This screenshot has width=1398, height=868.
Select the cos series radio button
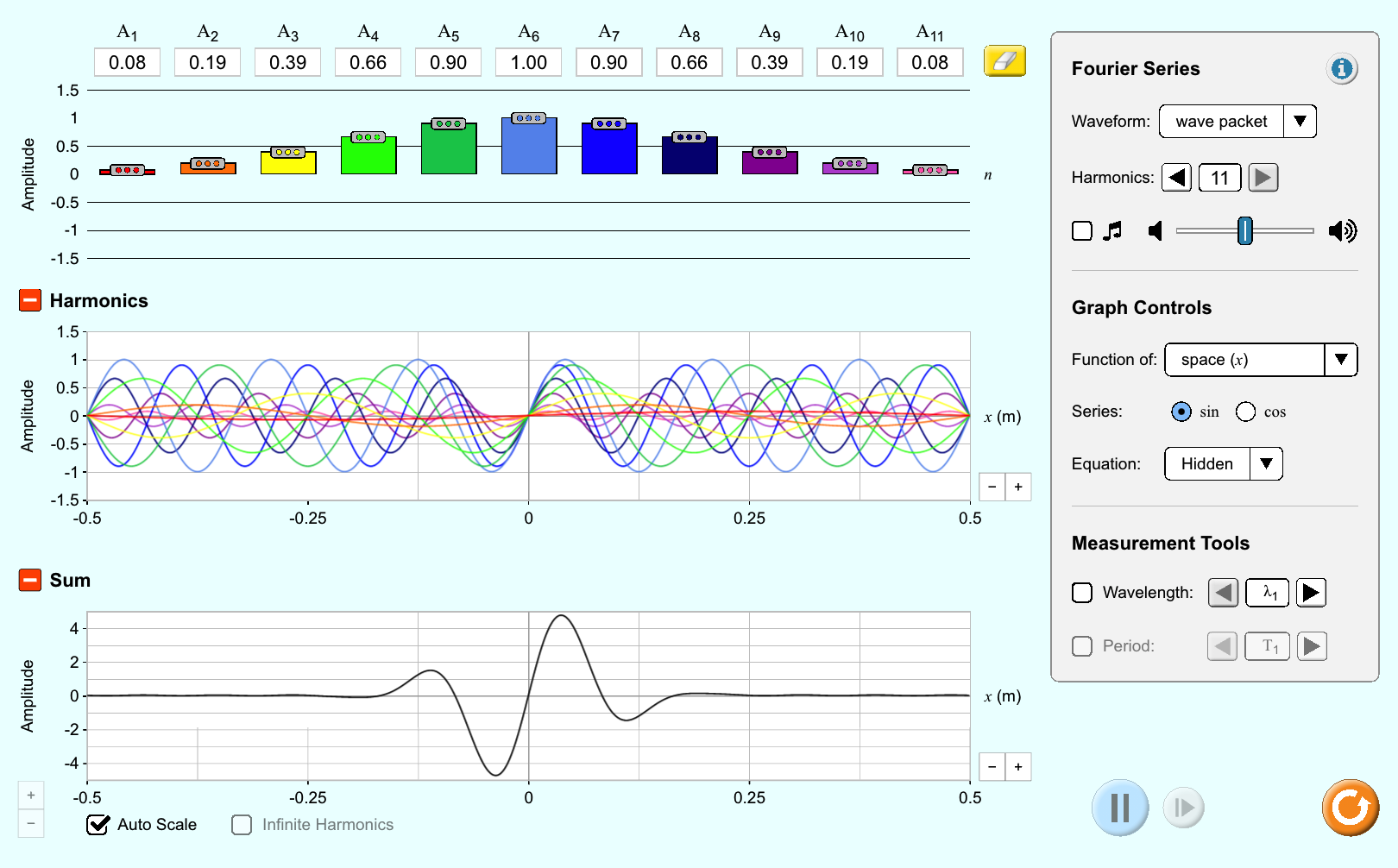click(1245, 412)
